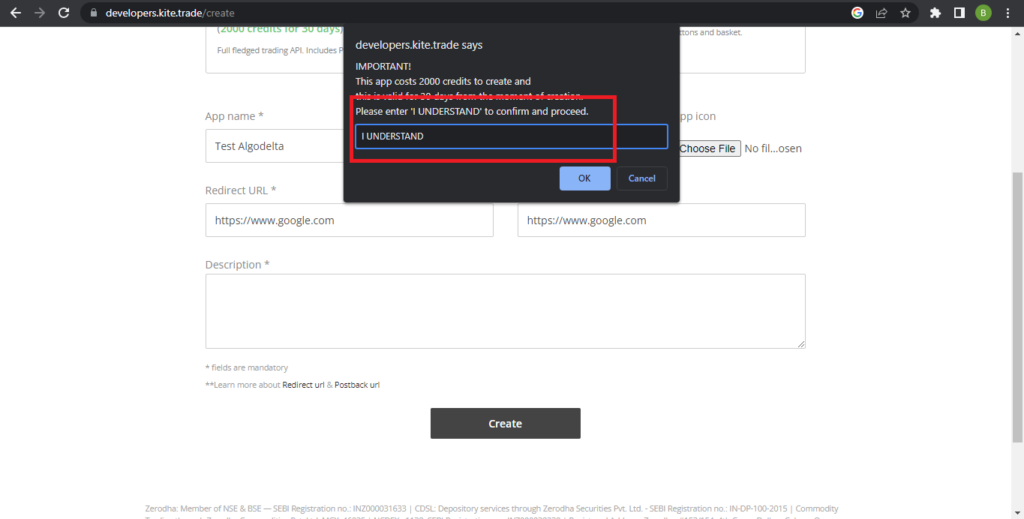Open the Redirect url help link
Image resolution: width=1024 pixels, height=519 pixels.
303,385
